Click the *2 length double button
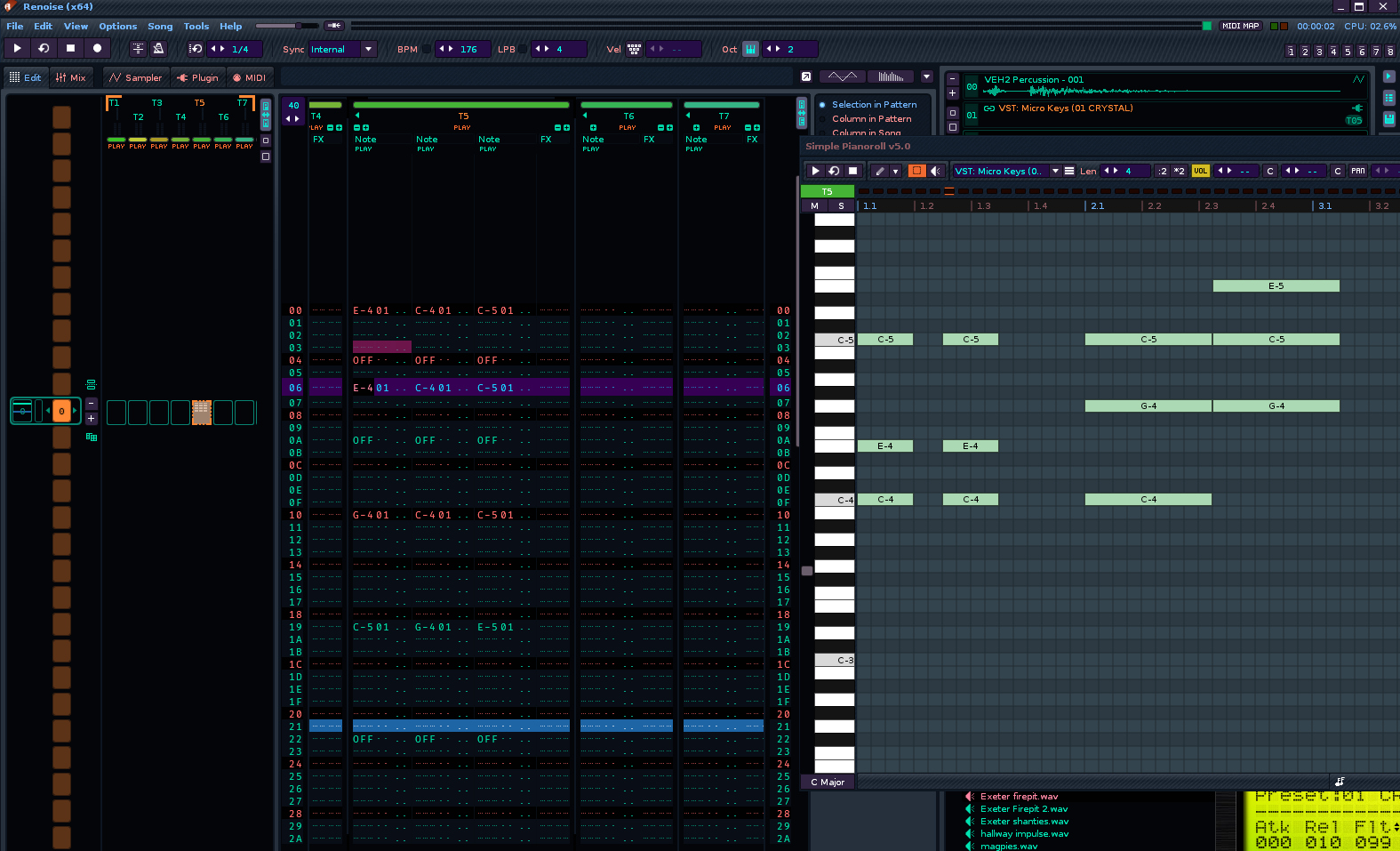The image size is (1400, 851). [x=1180, y=171]
